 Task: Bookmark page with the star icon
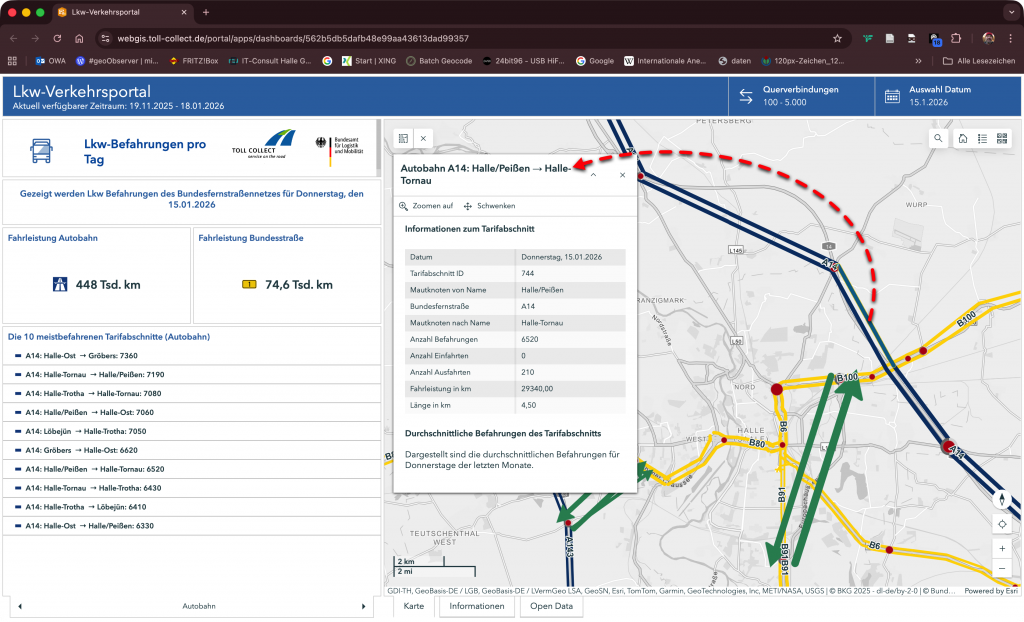click(x=837, y=38)
